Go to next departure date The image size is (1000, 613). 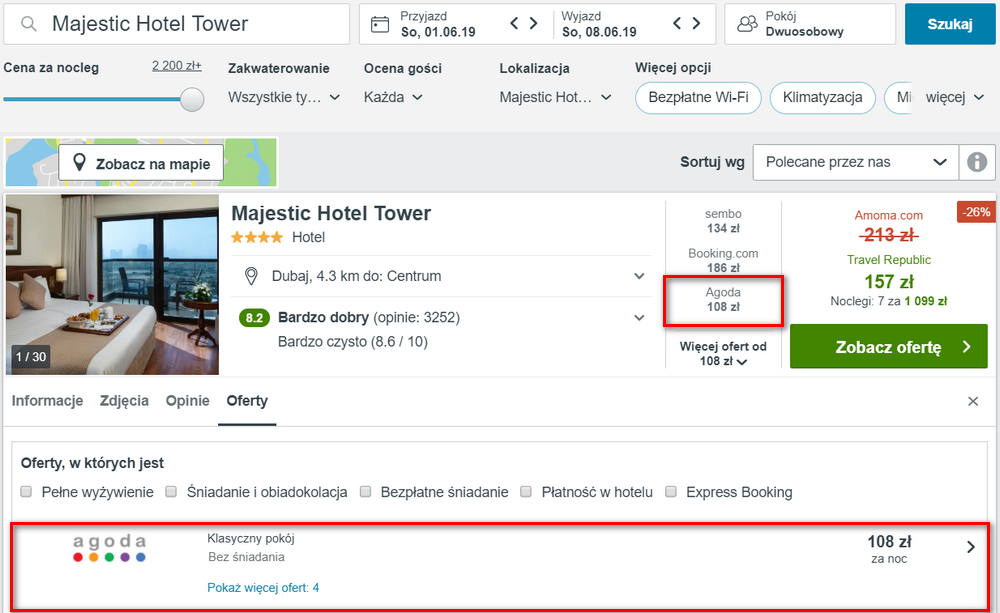point(696,24)
